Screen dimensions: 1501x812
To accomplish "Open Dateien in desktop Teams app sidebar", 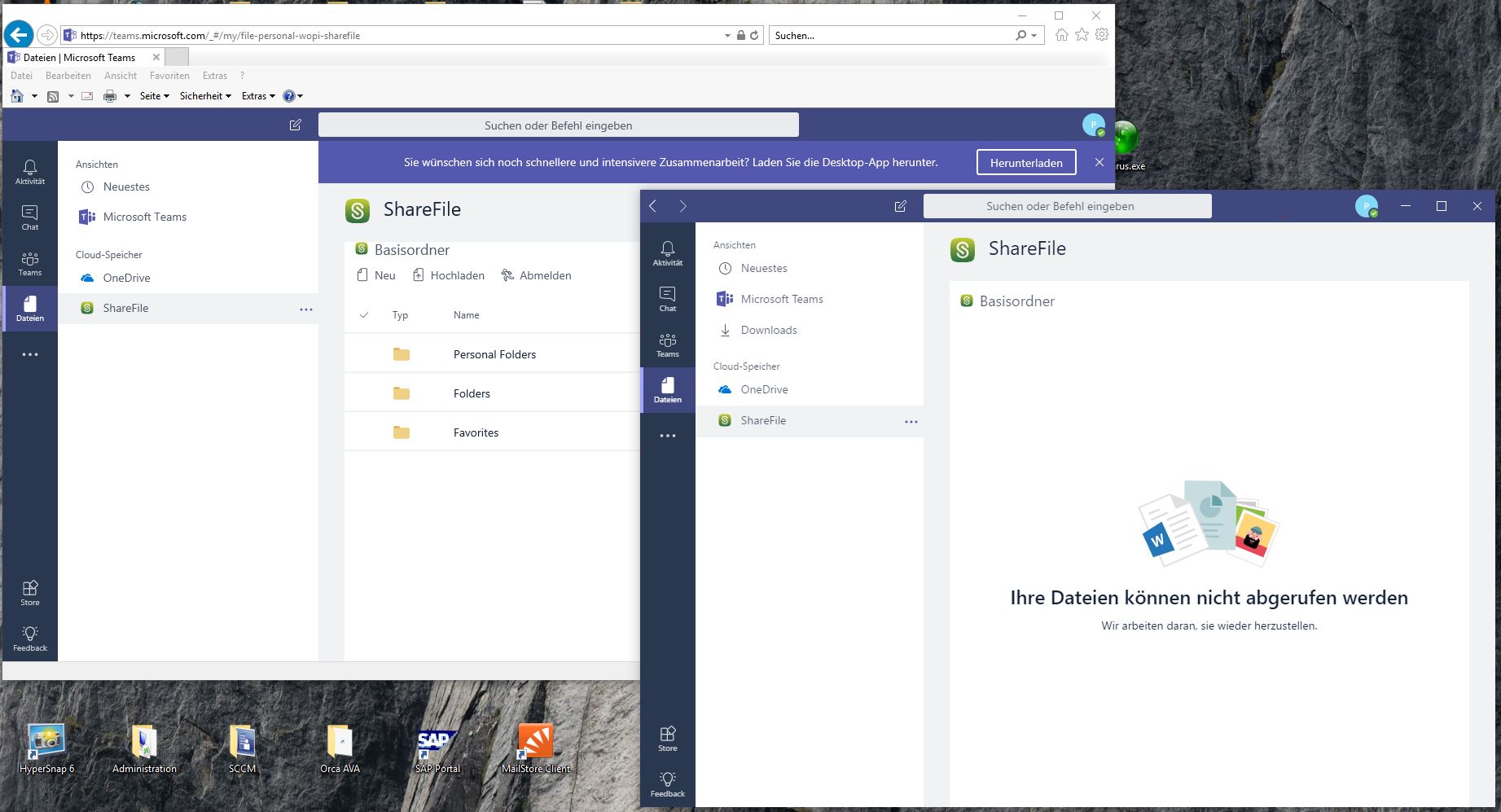I will coord(668,390).
